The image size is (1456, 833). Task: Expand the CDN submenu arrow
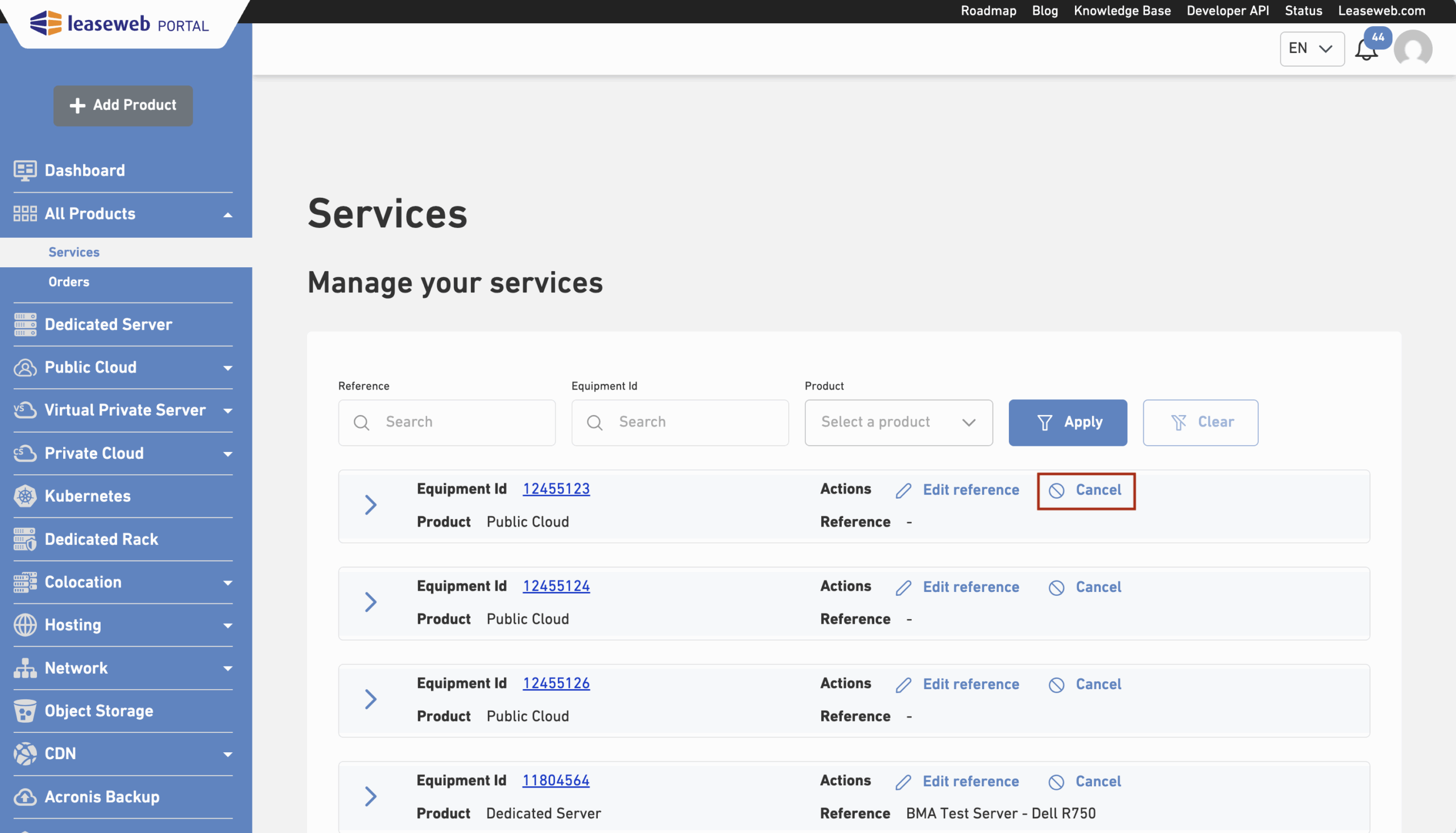coord(227,755)
